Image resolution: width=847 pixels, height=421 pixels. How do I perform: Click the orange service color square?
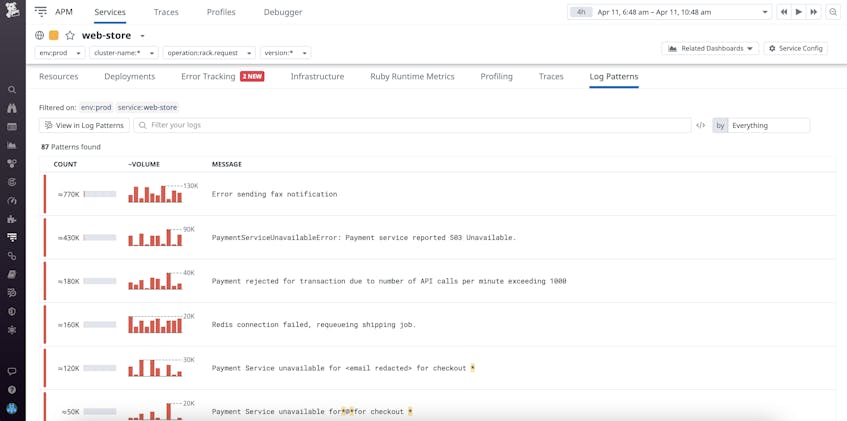(x=53, y=36)
